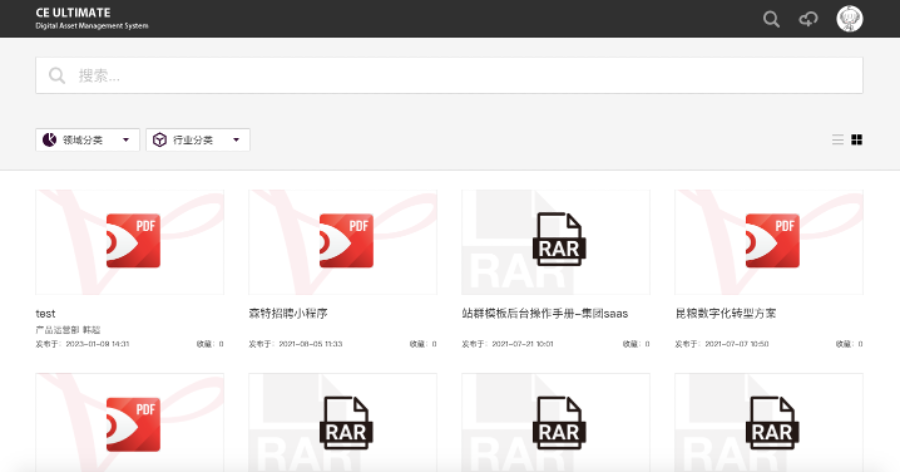Open the RAR thumbnail below the 昆粮数字化转型方案 card
Screen dimensions: 902x472
[x=769, y=423]
